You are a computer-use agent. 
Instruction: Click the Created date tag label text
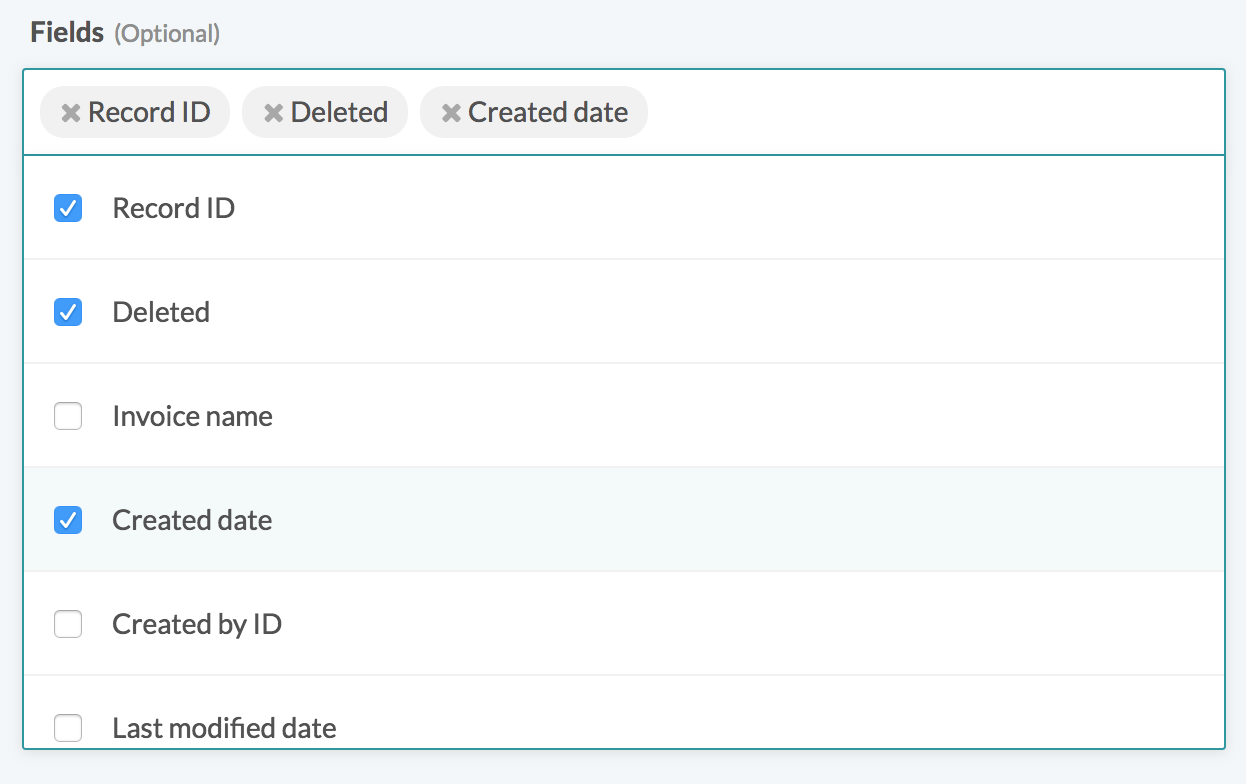(548, 112)
